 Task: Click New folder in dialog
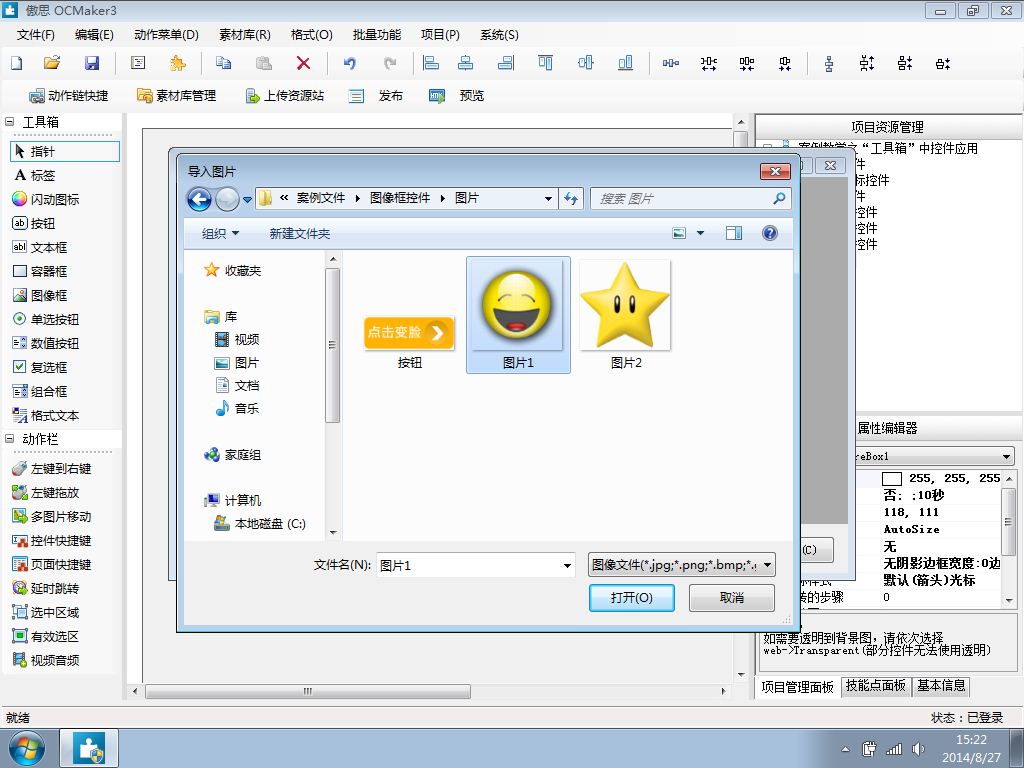[x=300, y=233]
